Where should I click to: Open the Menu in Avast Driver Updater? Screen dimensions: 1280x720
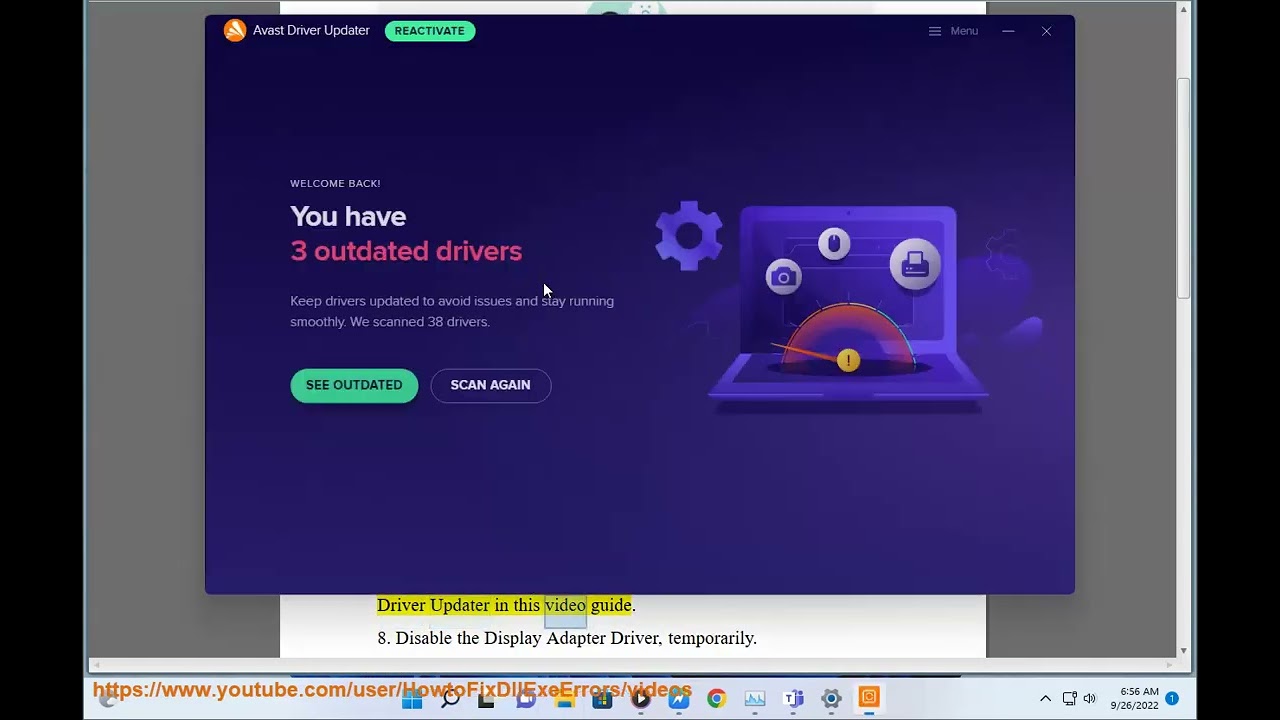tap(953, 31)
